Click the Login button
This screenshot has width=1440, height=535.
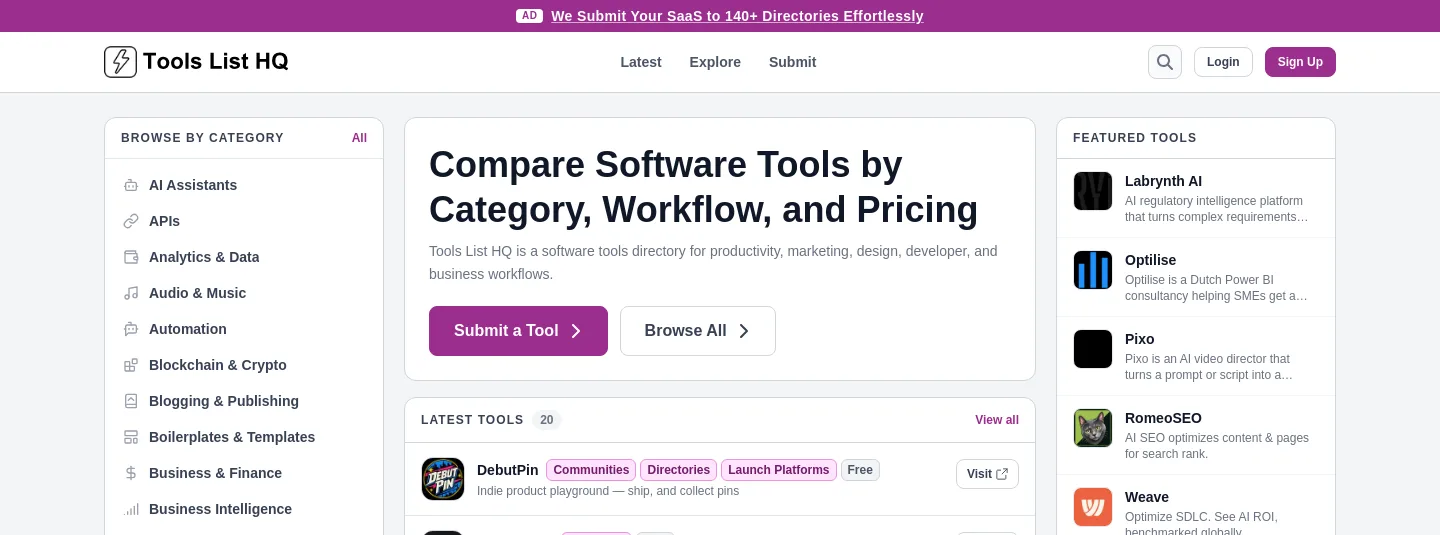[x=1223, y=62]
